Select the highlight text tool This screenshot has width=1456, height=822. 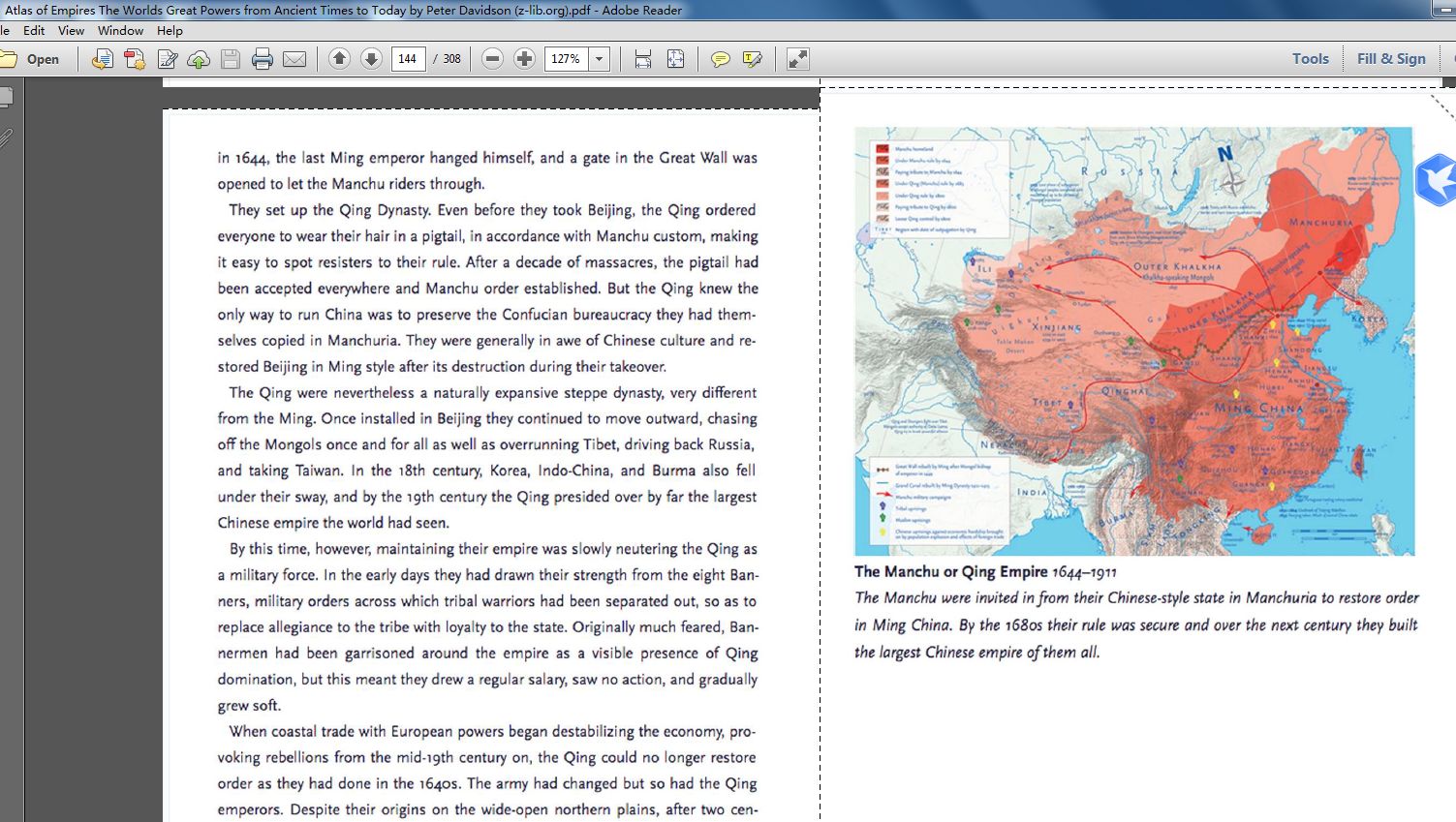[x=753, y=59]
